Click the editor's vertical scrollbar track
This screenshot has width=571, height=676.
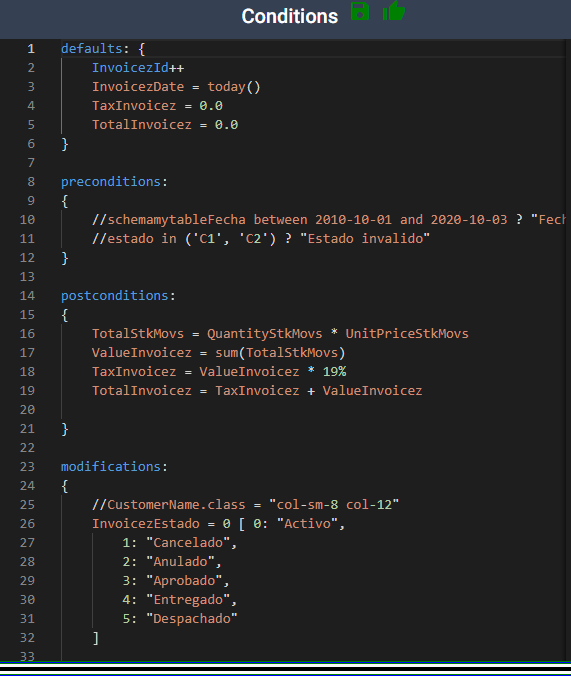(x=568, y=349)
